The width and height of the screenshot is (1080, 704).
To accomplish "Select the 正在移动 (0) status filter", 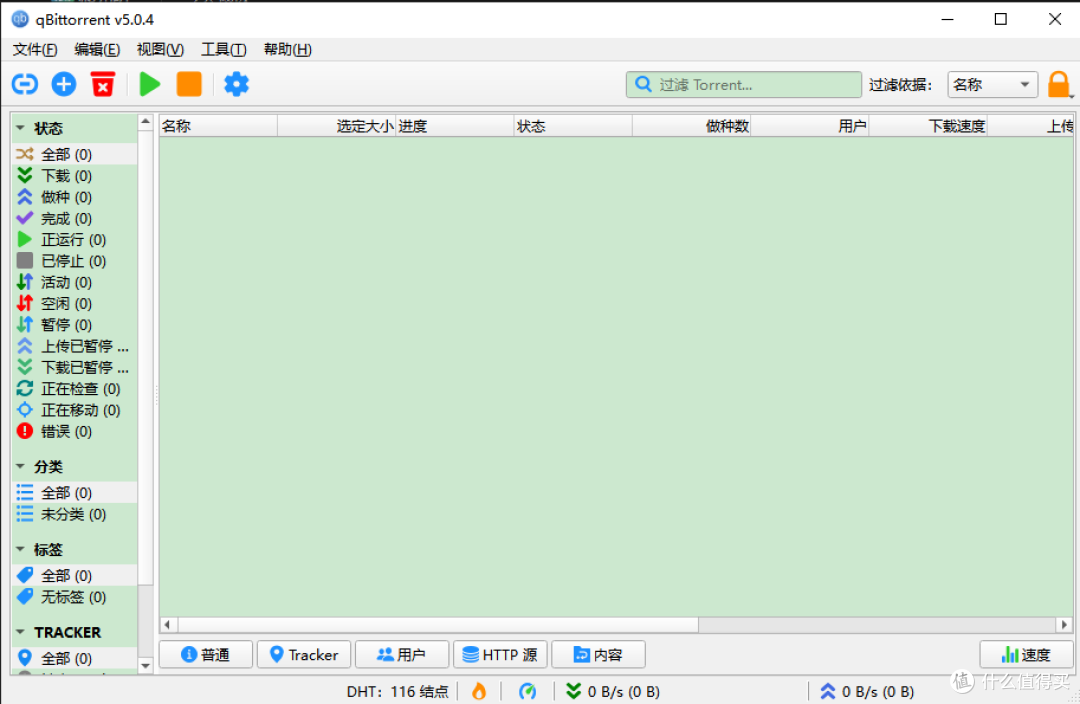I will 75,410.
